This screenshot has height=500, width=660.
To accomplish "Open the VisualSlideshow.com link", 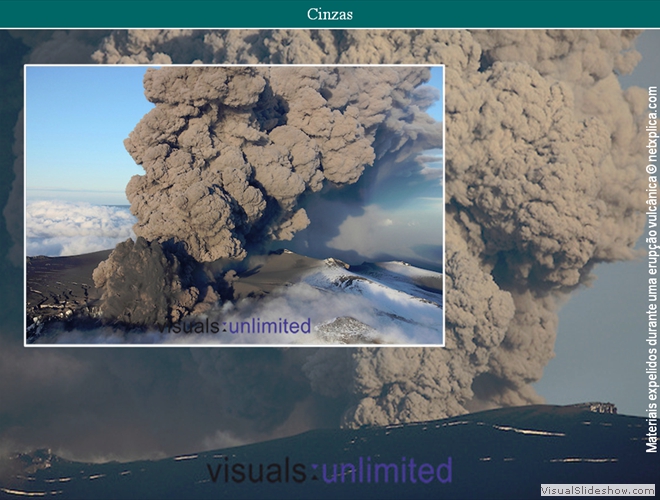I will pyautogui.click(x=598, y=490).
